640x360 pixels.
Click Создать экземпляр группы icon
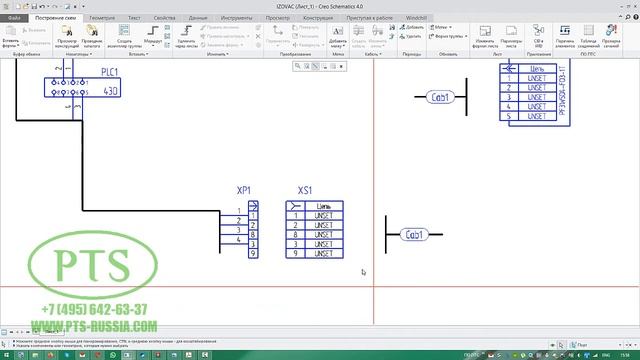click(x=124, y=32)
